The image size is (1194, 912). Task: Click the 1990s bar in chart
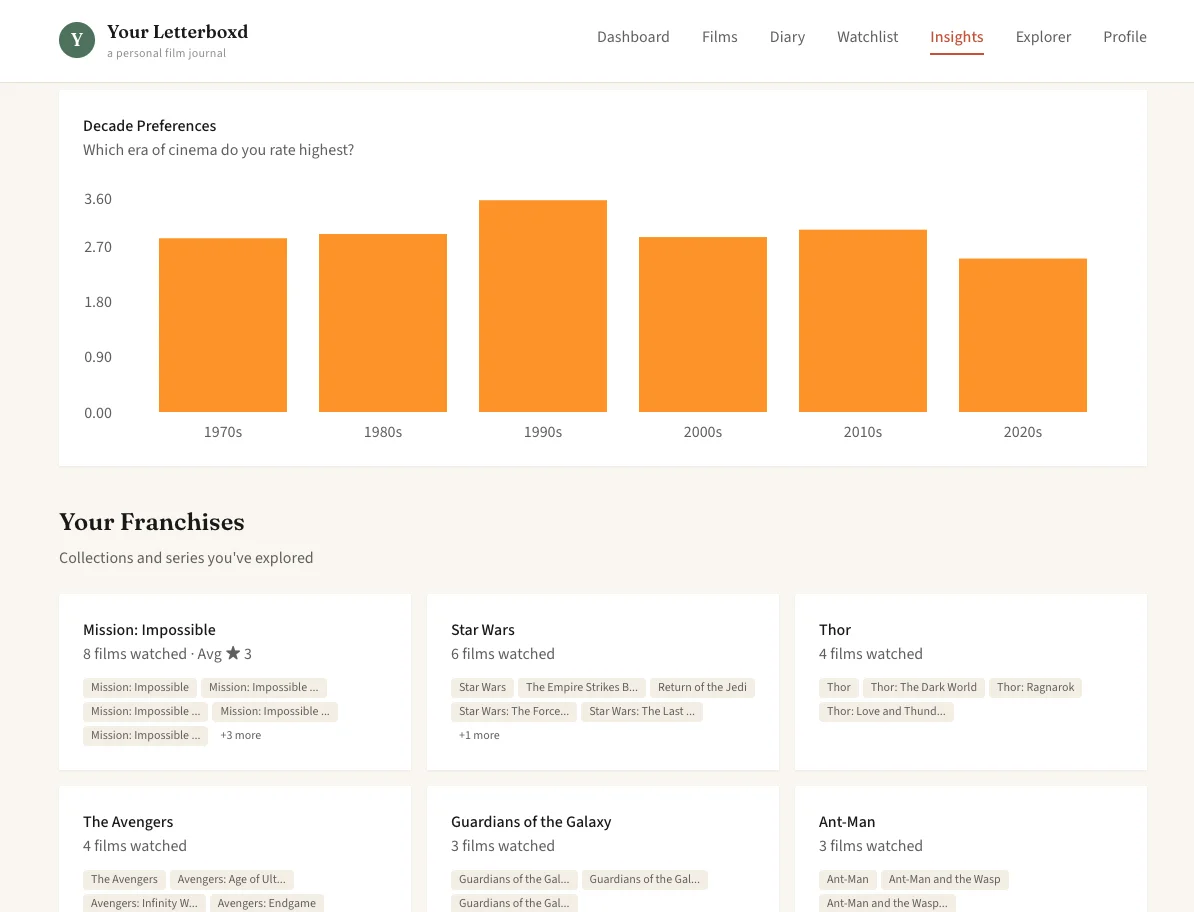tap(542, 306)
